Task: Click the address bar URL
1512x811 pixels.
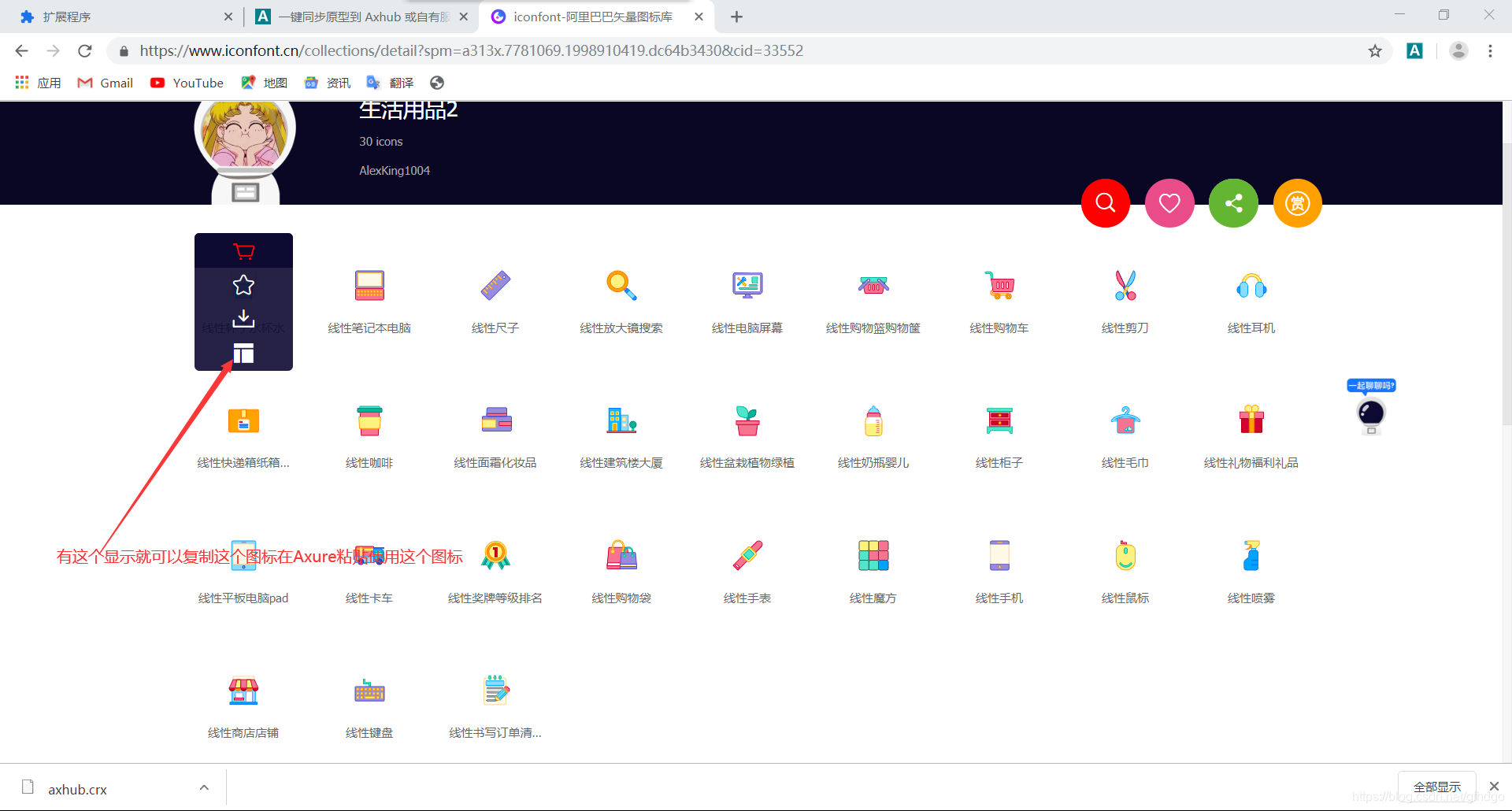Action: [x=471, y=50]
